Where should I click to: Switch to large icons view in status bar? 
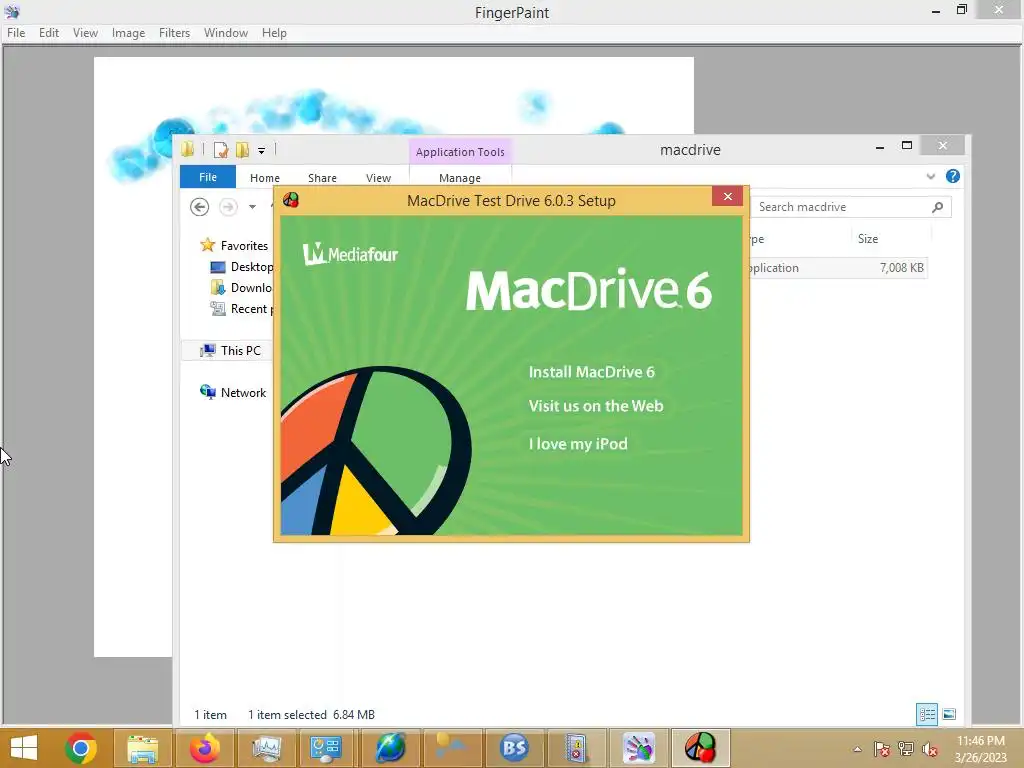coord(950,714)
